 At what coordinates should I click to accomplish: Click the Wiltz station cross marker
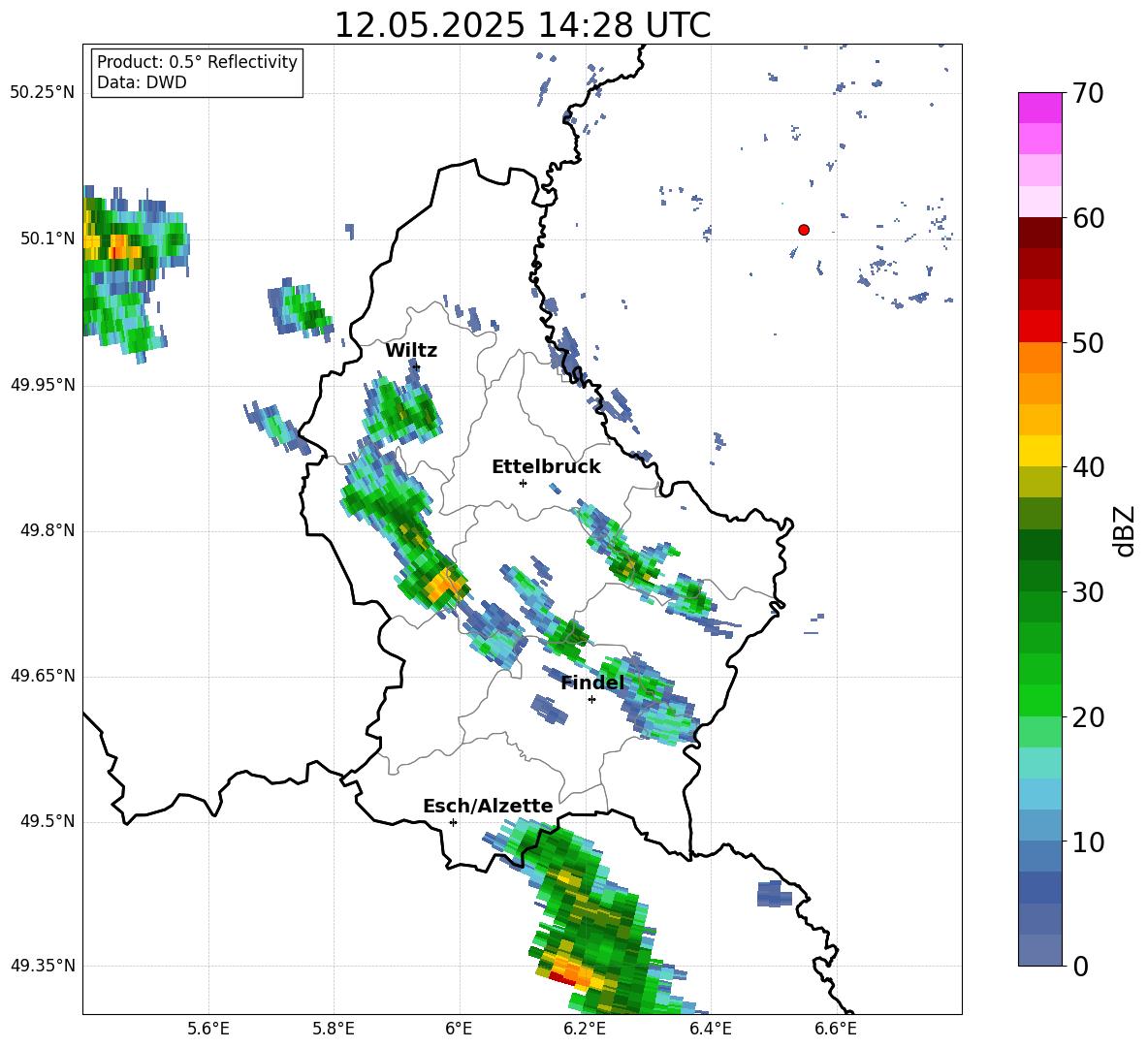(416, 366)
